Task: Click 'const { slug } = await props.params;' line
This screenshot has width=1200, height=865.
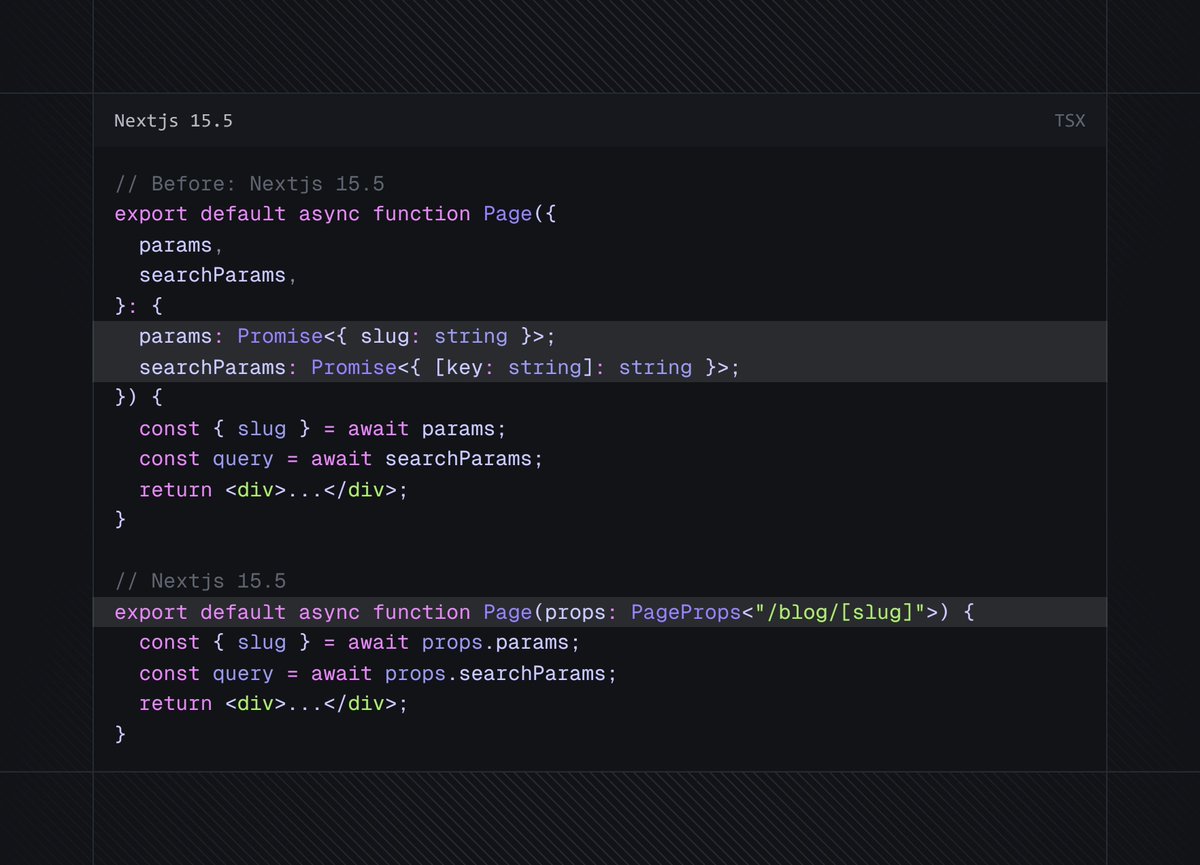Action: [360, 642]
